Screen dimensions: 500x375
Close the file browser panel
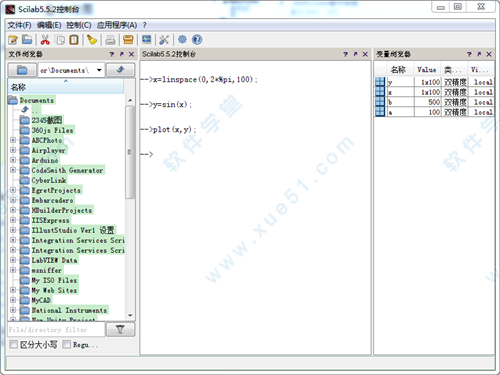point(132,54)
